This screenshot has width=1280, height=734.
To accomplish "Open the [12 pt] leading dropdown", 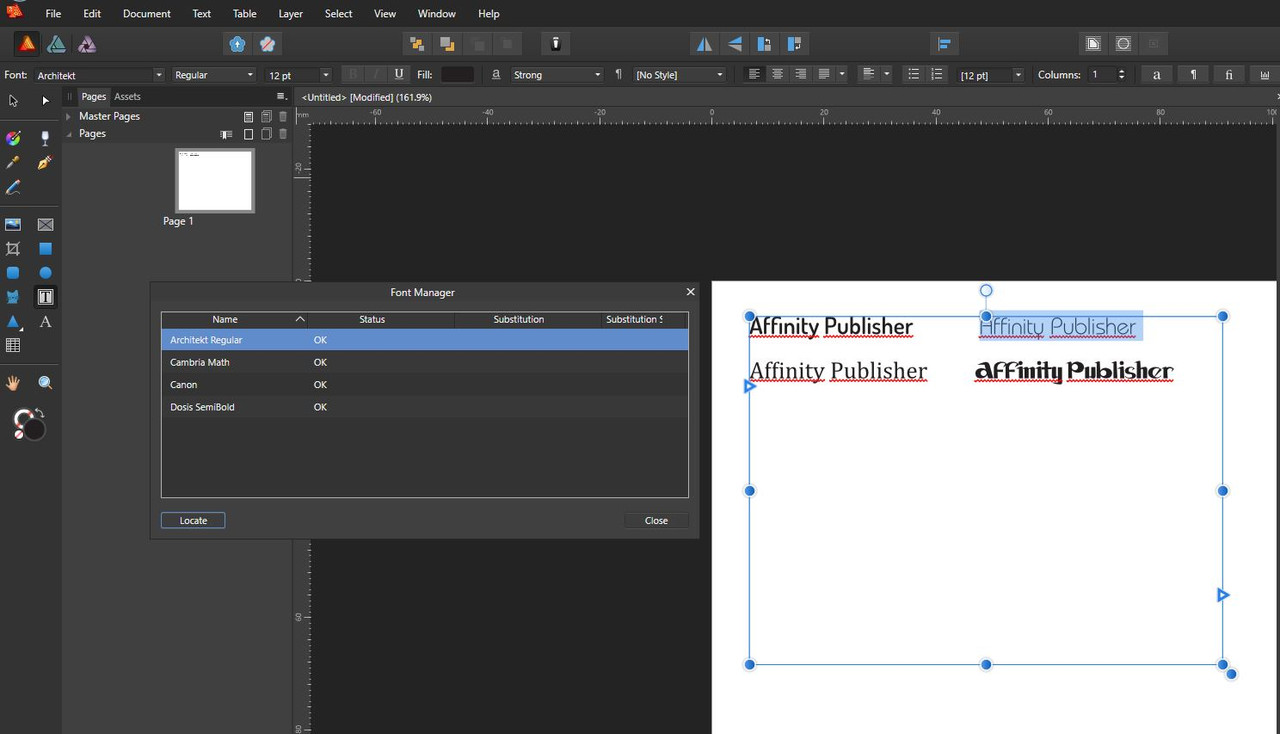I will [x=991, y=75].
